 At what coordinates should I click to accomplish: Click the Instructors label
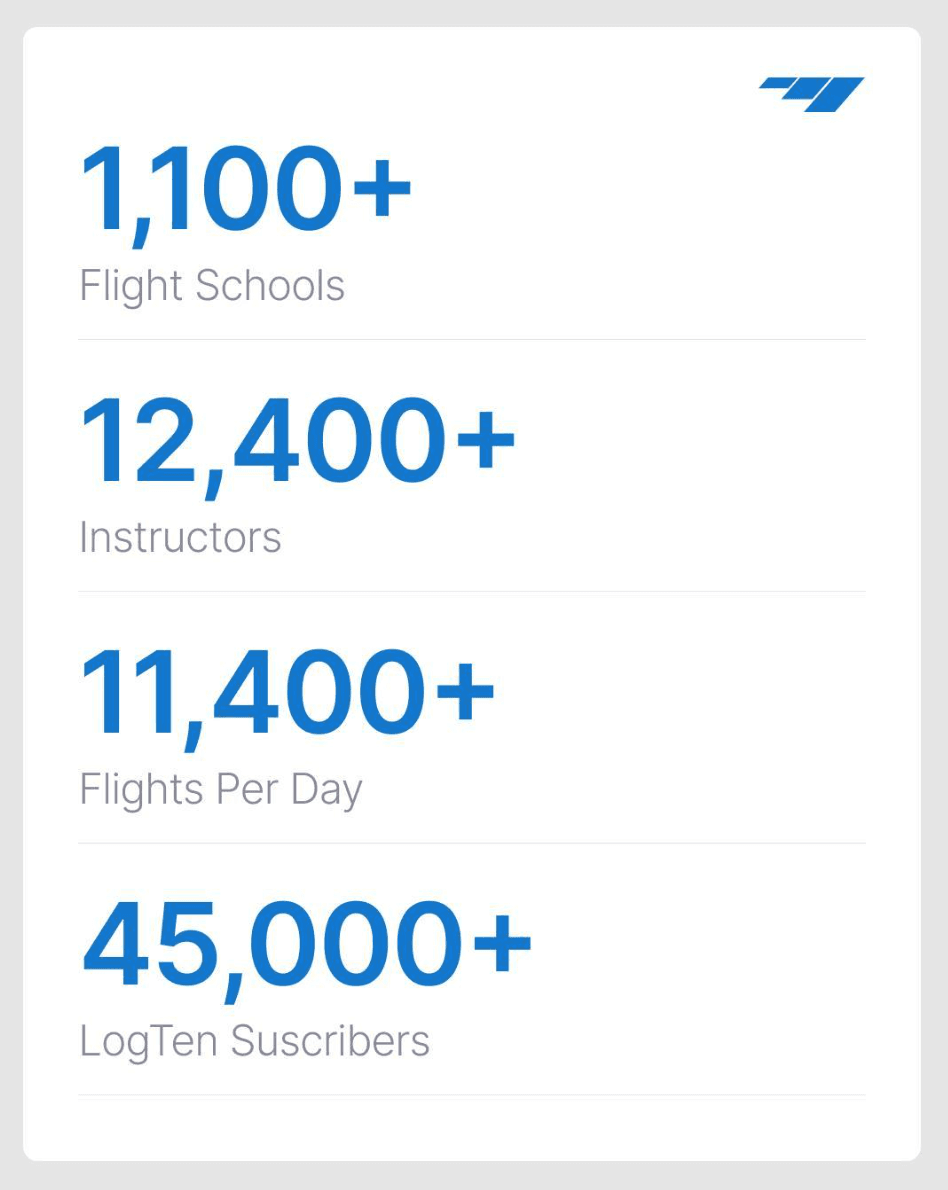(x=180, y=538)
